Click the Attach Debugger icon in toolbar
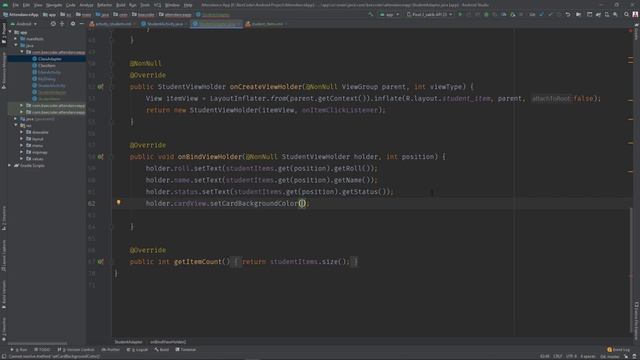The height and width of the screenshot is (360, 640). pyautogui.click(x=513, y=14)
